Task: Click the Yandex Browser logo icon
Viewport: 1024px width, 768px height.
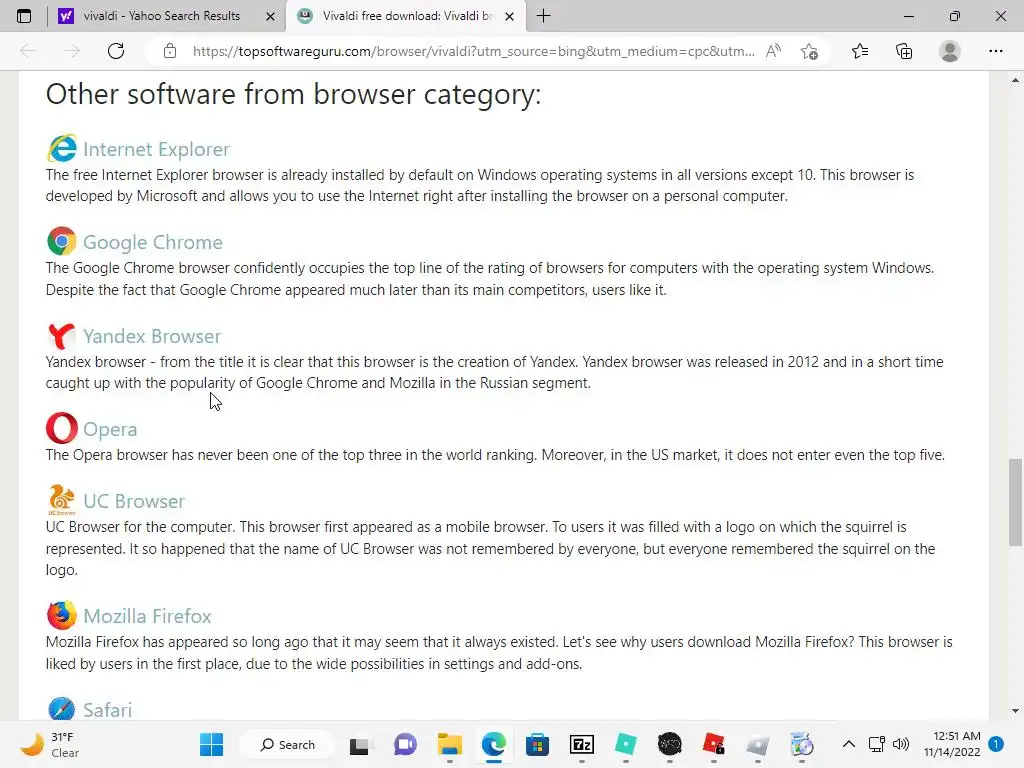Action: pos(61,336)
